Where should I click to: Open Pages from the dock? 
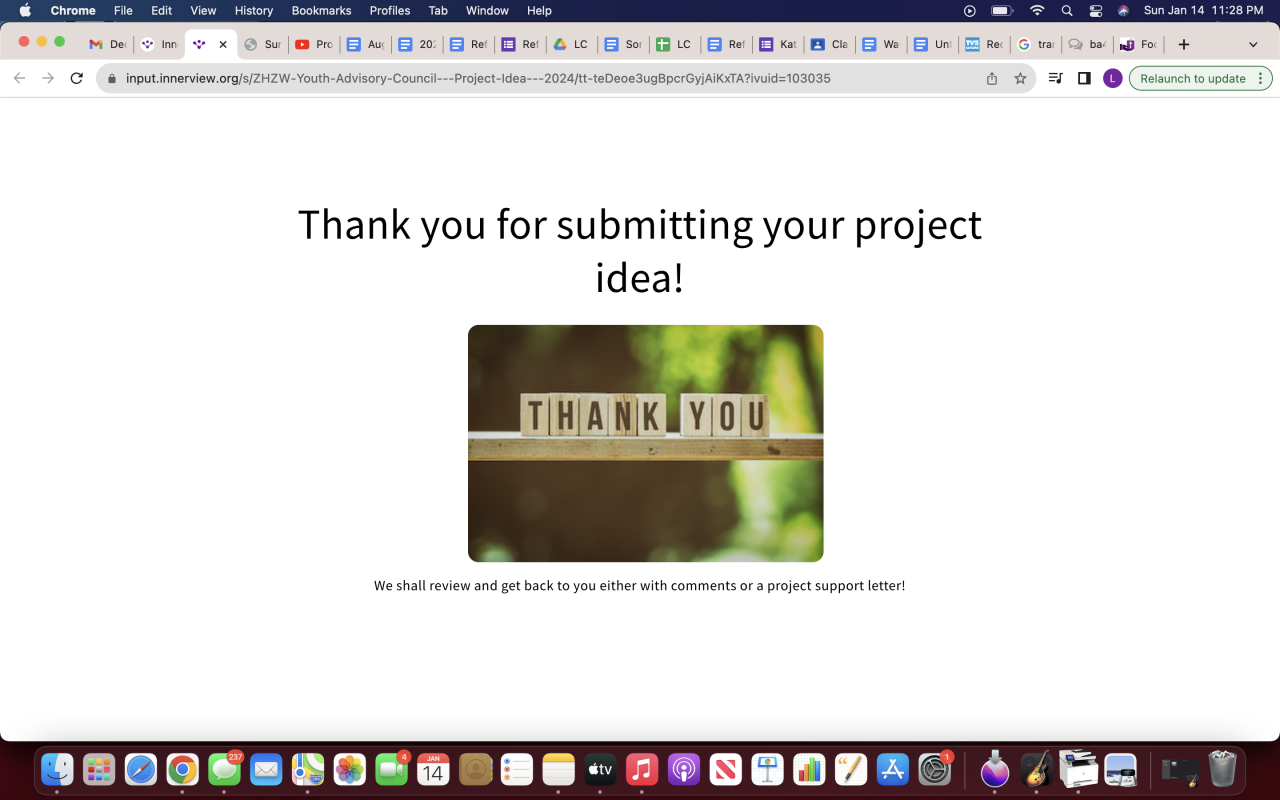pyautogui.click(x=851, y=770)
